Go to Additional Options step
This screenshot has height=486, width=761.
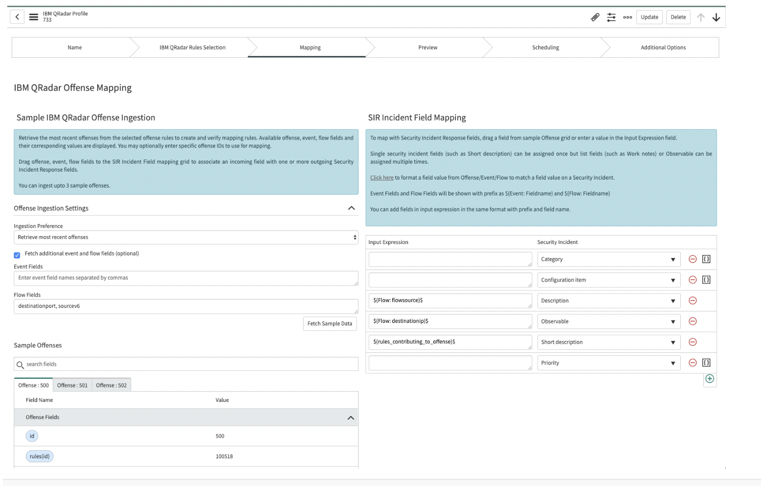tap(663, 48)
